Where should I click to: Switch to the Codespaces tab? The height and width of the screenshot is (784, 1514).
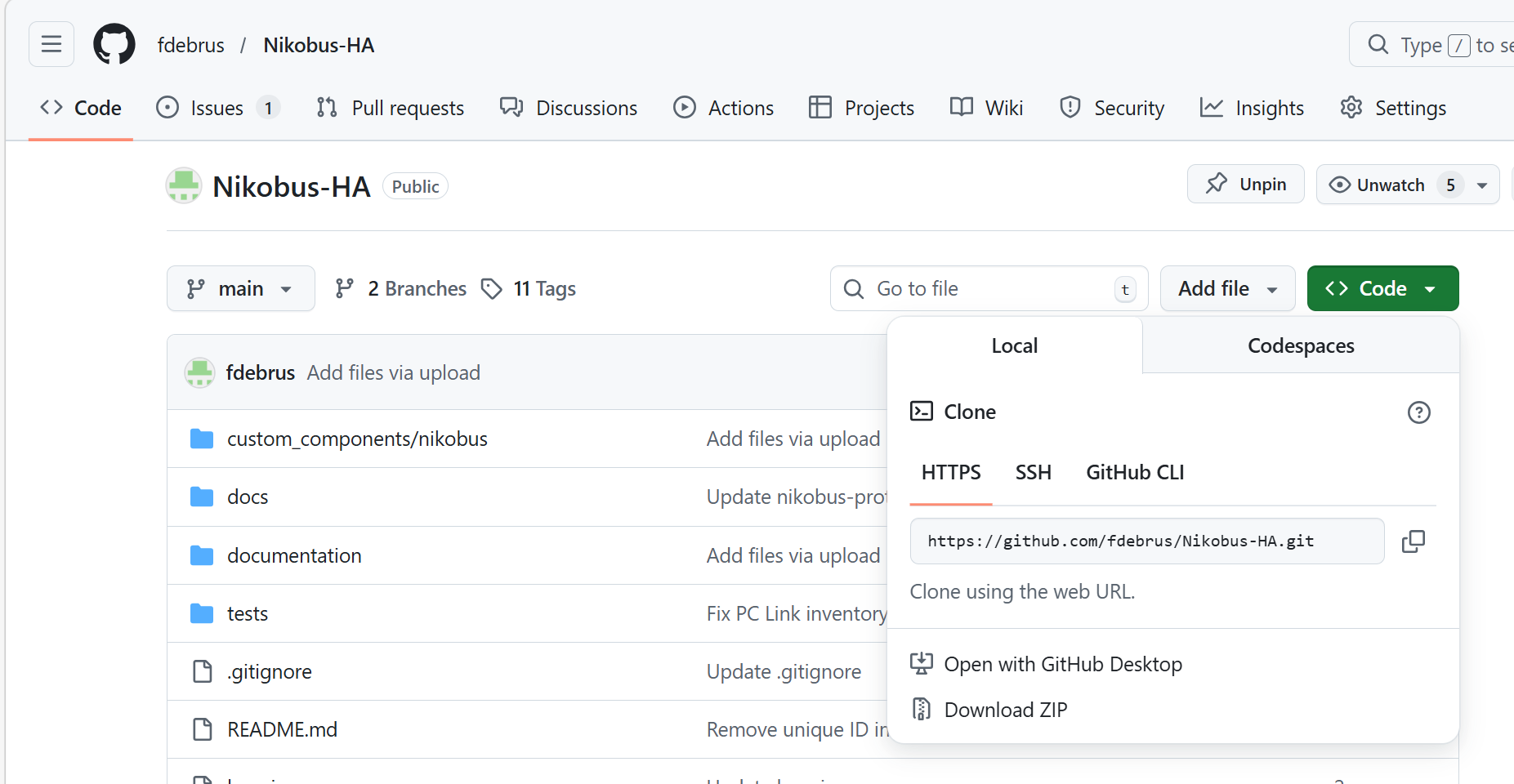pyautogui.click(x=1301, y=346)
